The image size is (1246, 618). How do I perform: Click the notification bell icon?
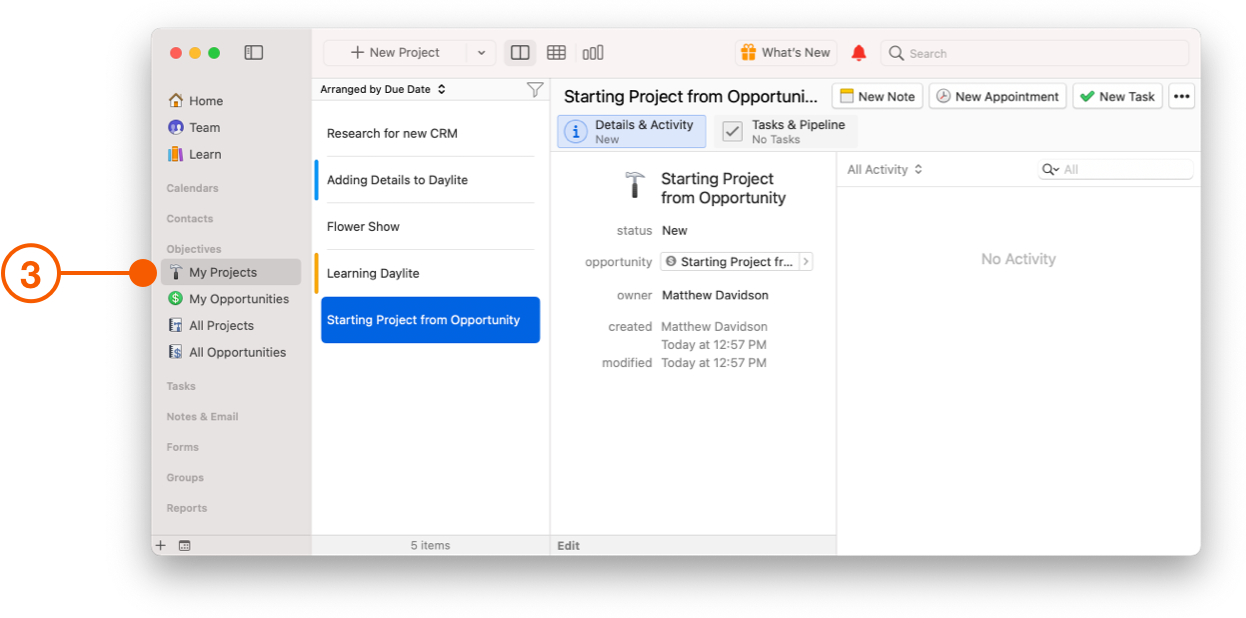858,52
